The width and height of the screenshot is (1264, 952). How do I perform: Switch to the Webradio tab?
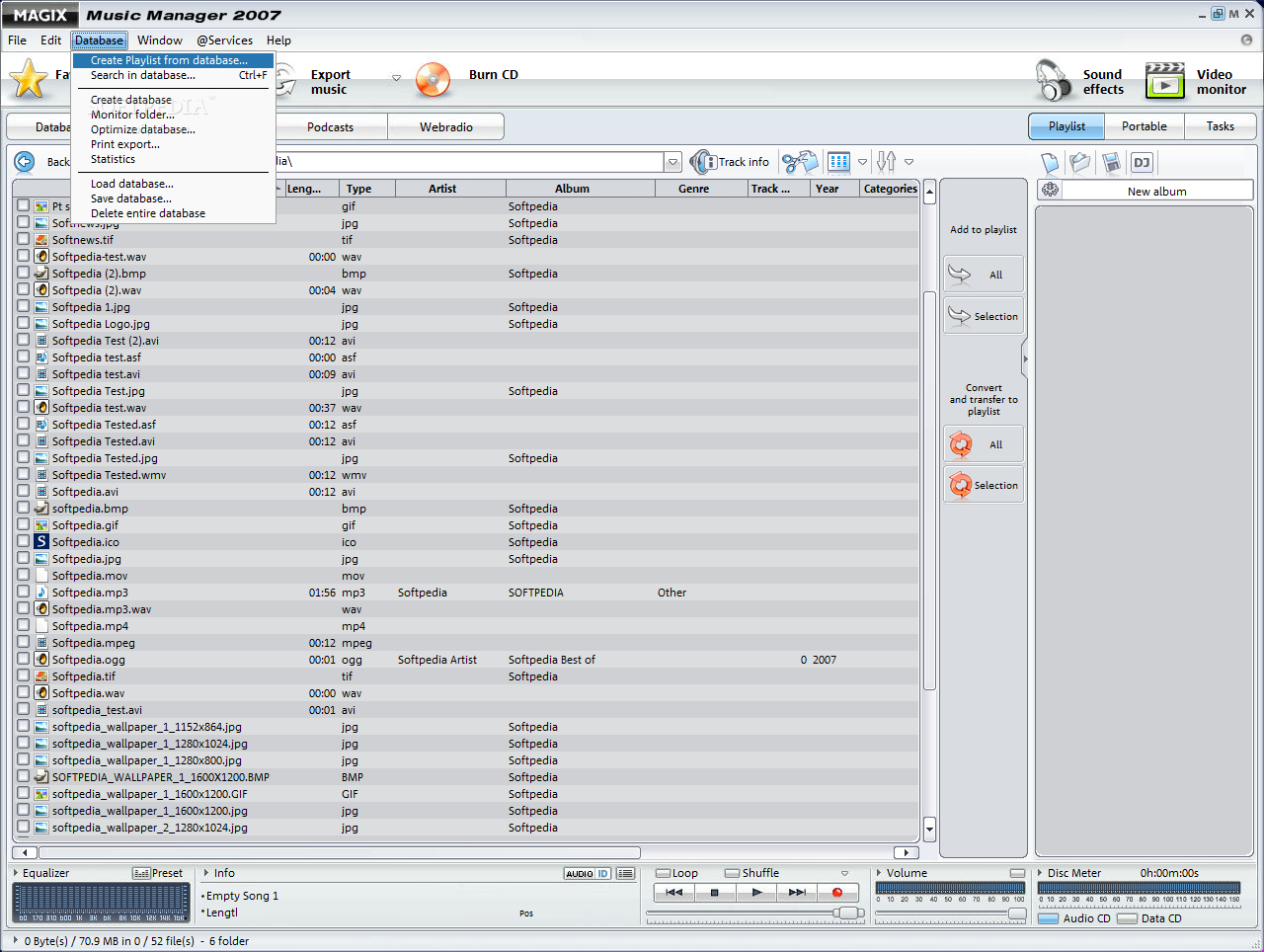445,127
